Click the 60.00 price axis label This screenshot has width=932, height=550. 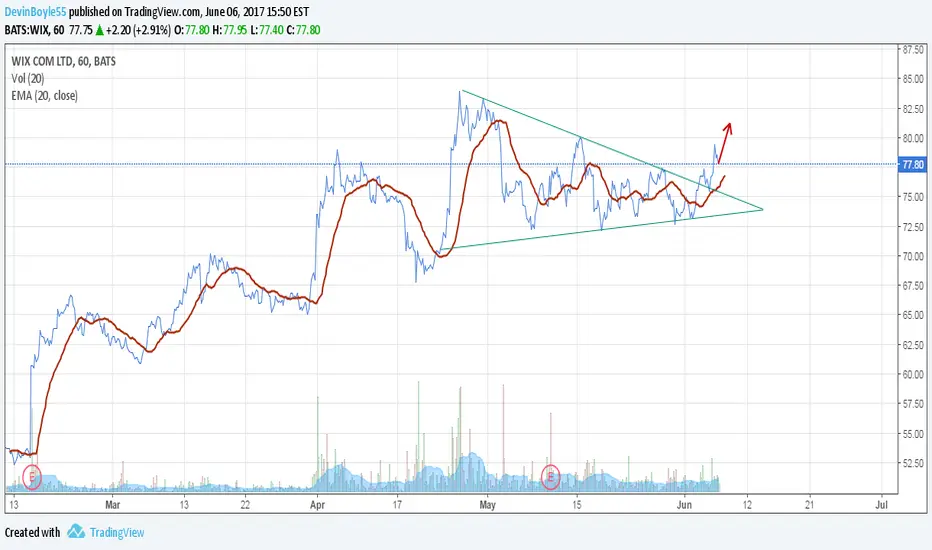coord(913,375)
